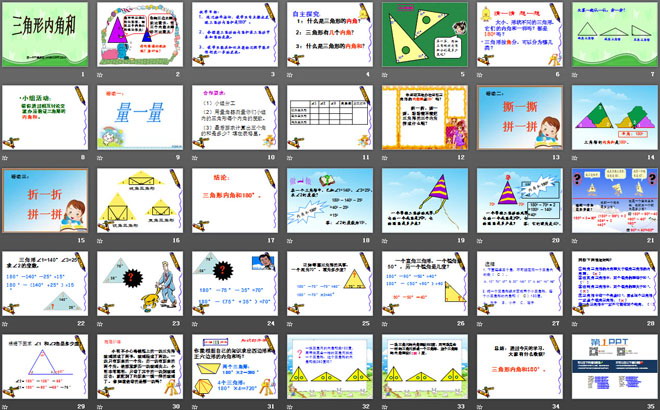Click the star icon beneath slide 9
The image size is (660, 410).
(102, 157)
